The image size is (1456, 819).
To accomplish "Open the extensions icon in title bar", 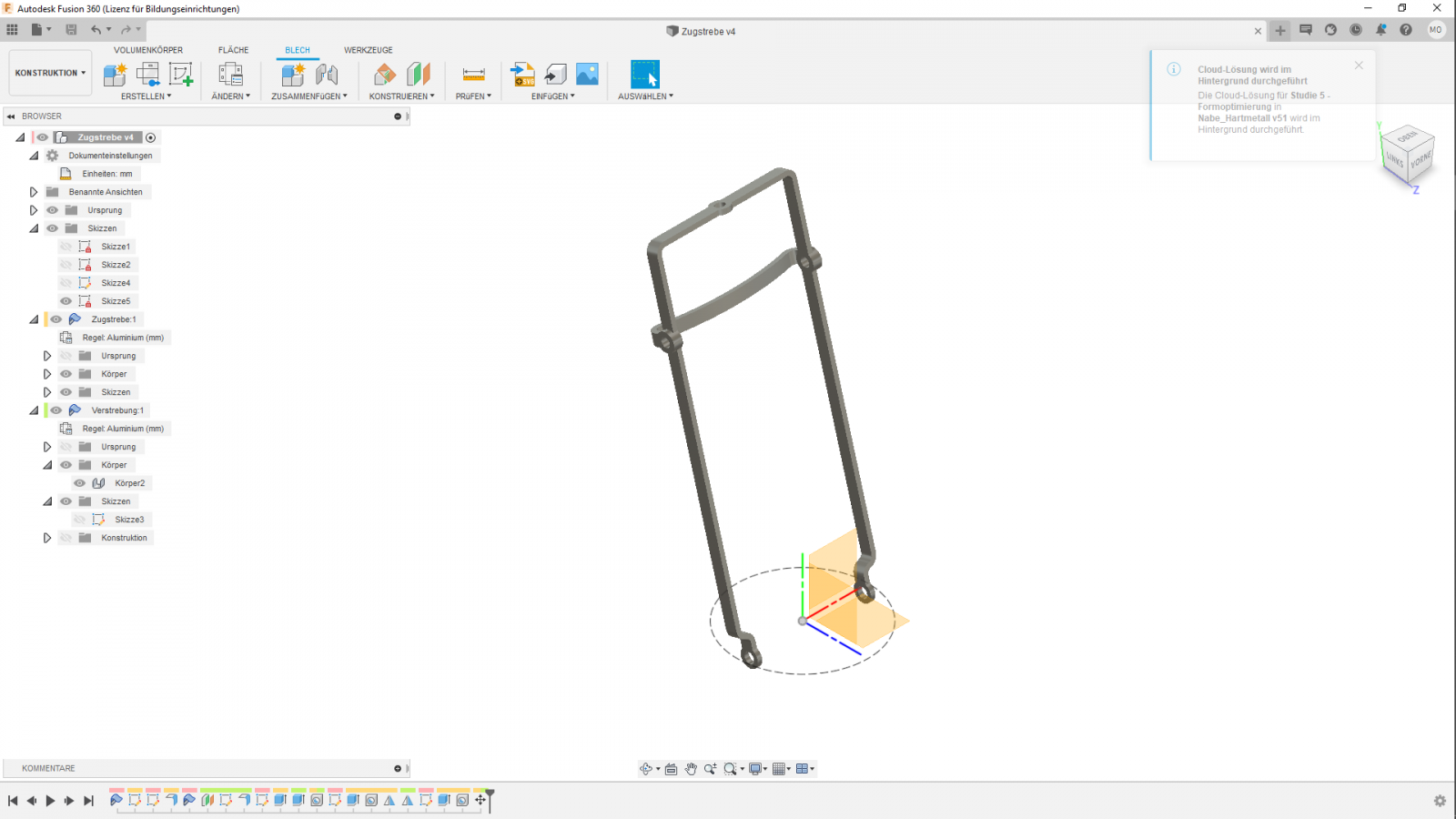I will click(x=1330, y=30).
